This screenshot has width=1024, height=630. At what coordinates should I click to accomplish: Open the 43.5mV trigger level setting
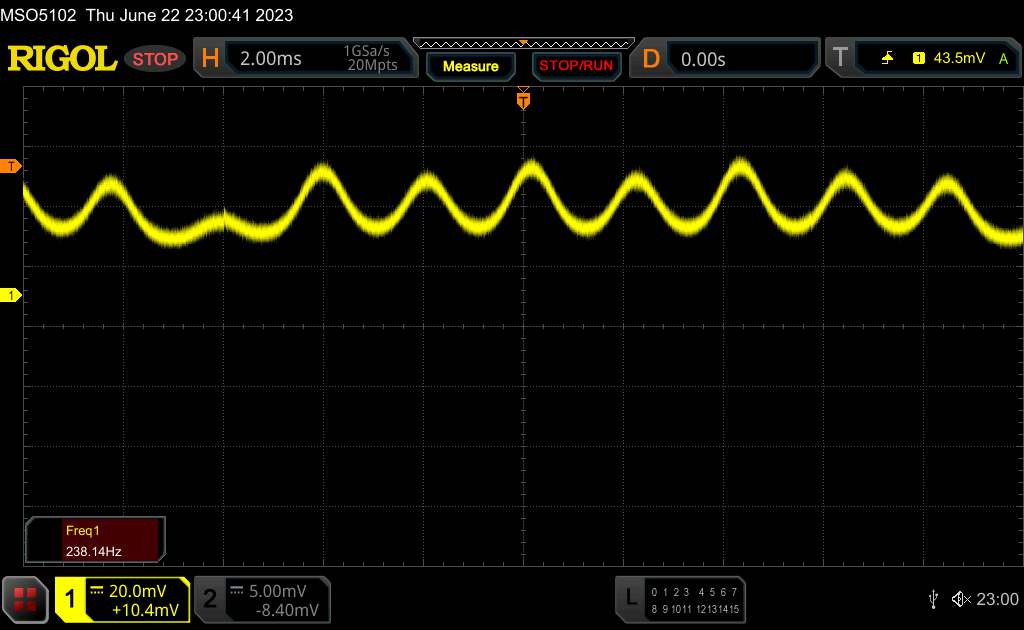tap(957, 59)
